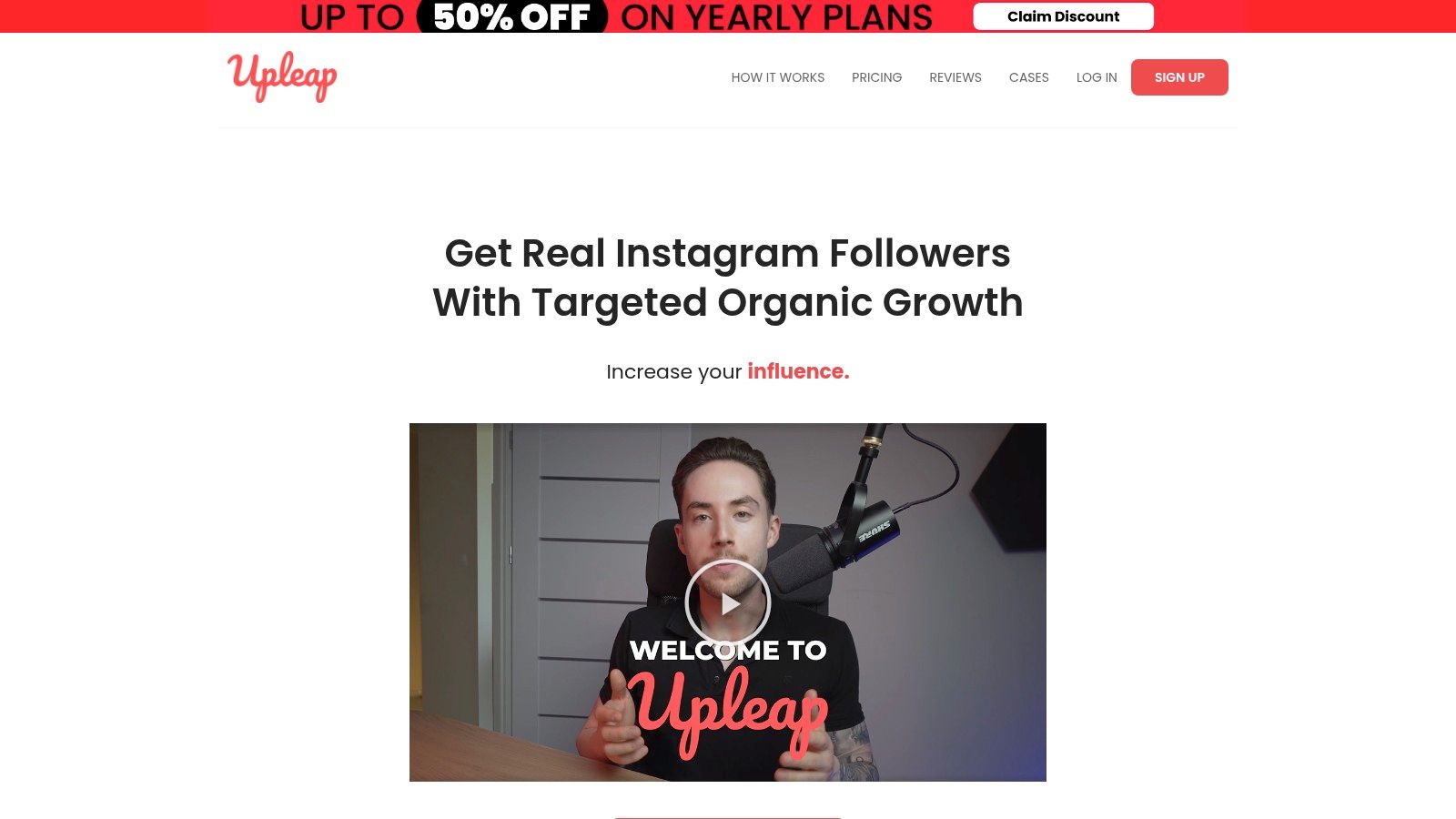Viewport: 1456px width, 819px height.
Task: Click the 'UP TO' banner text
Action: [352, 17]
